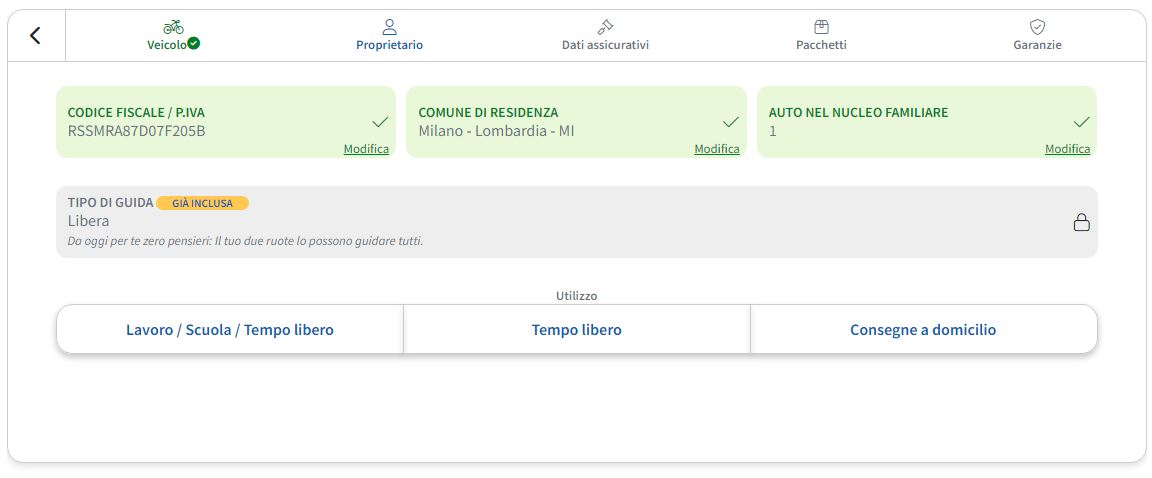Click the checkmark in the Codice Fiscale card

point(380,122)
